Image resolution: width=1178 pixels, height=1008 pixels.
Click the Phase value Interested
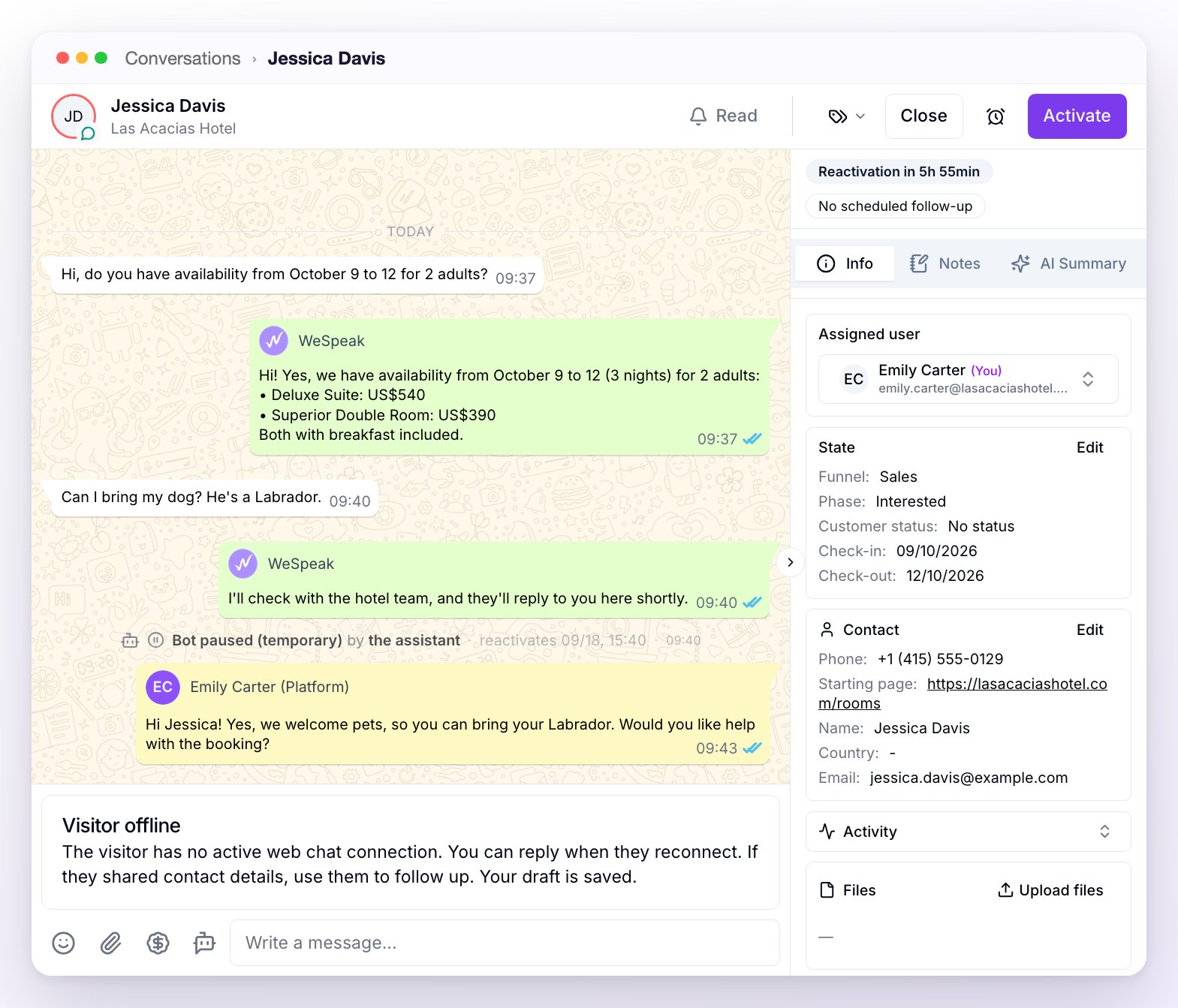[911, 501]
